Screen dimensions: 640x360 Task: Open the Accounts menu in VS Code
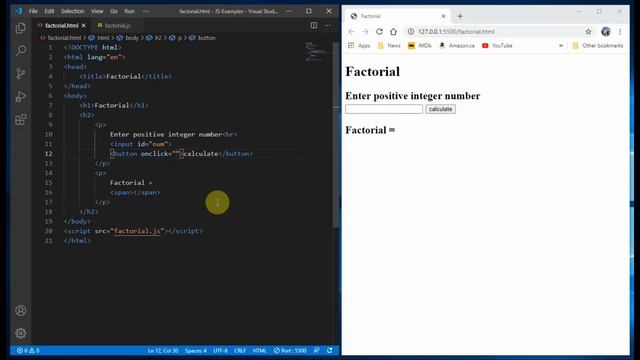coord(21,311)
